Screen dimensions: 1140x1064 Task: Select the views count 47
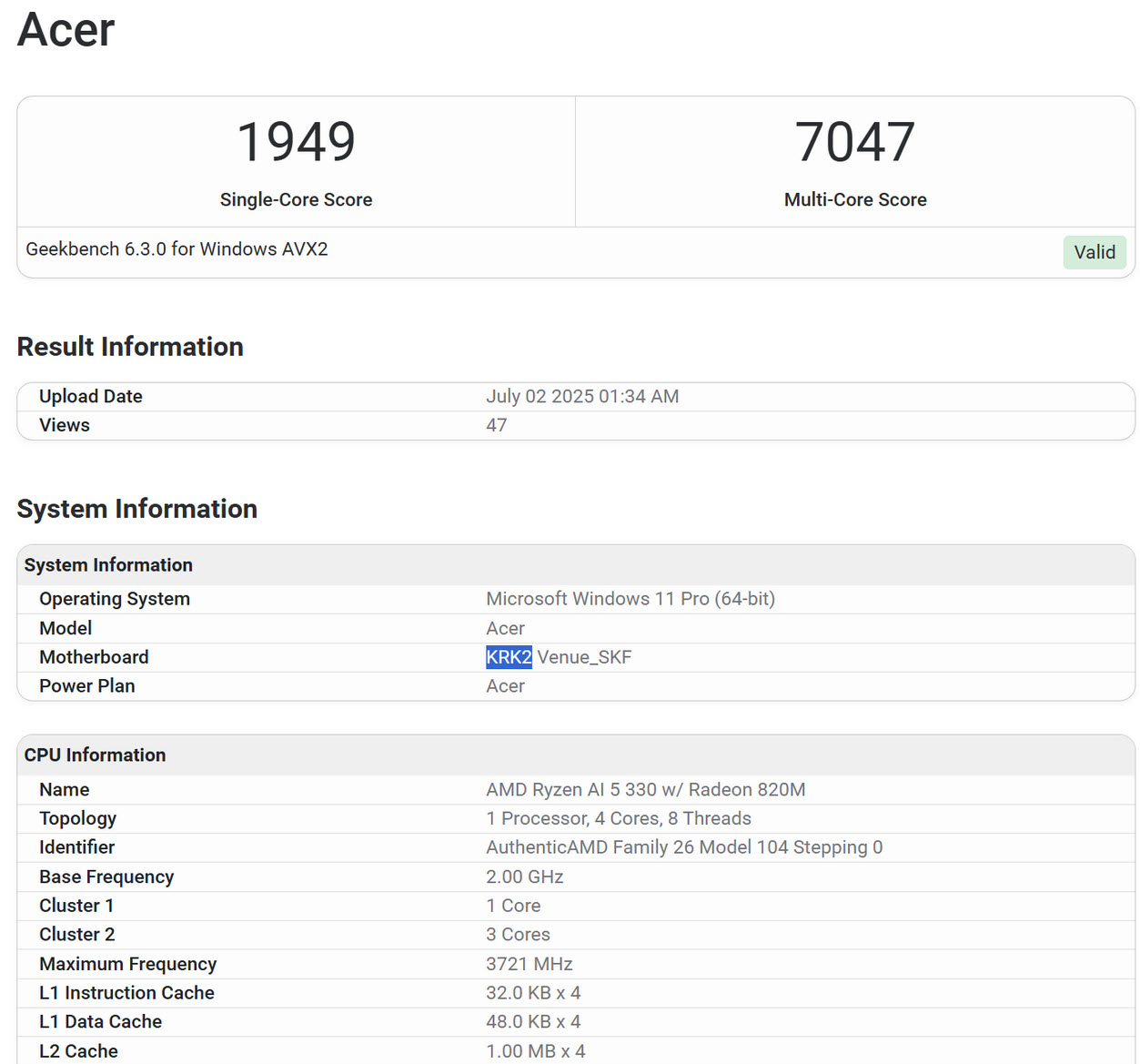tap(496, 425)
